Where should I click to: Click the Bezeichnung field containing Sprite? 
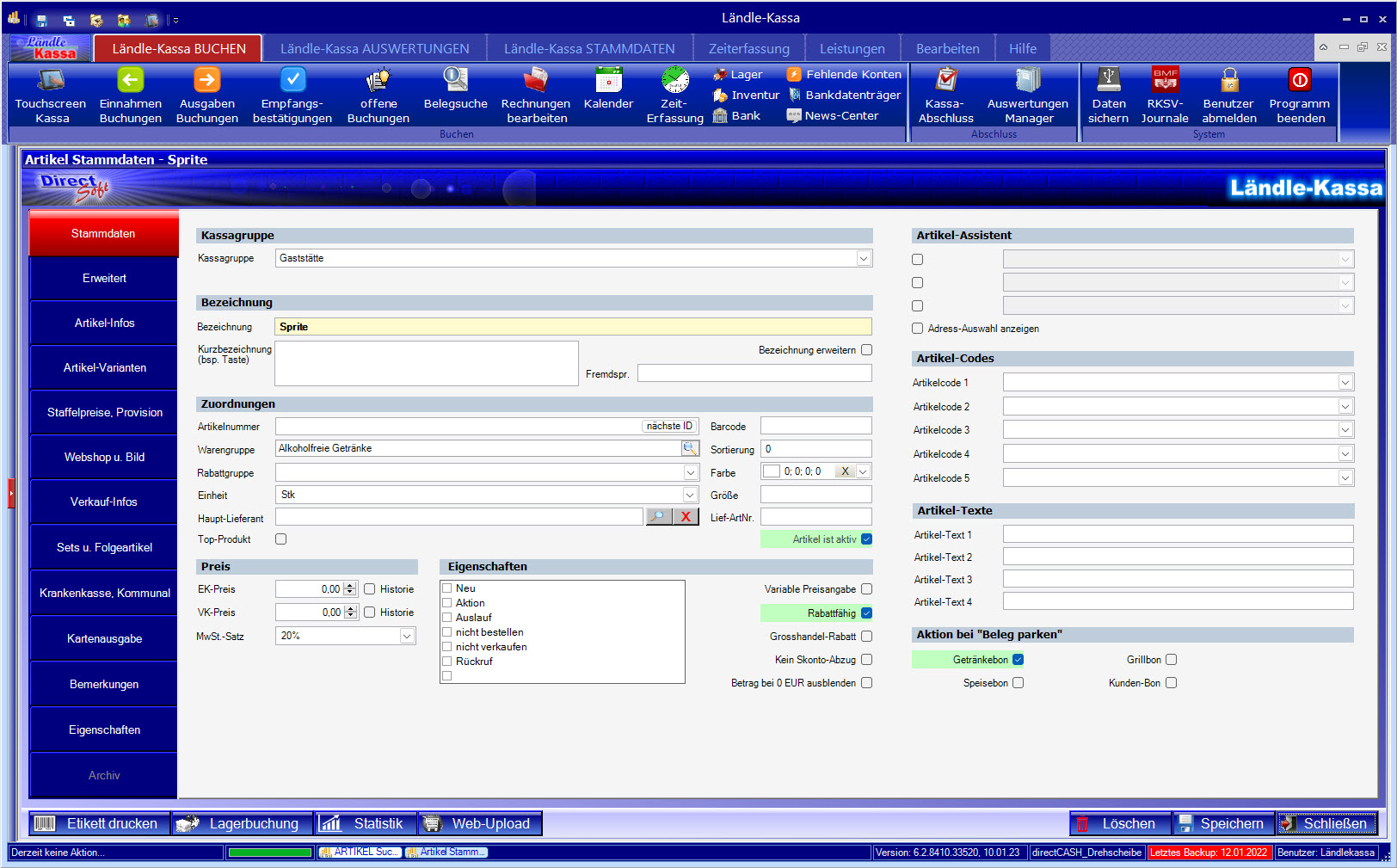tap(573, 327)
